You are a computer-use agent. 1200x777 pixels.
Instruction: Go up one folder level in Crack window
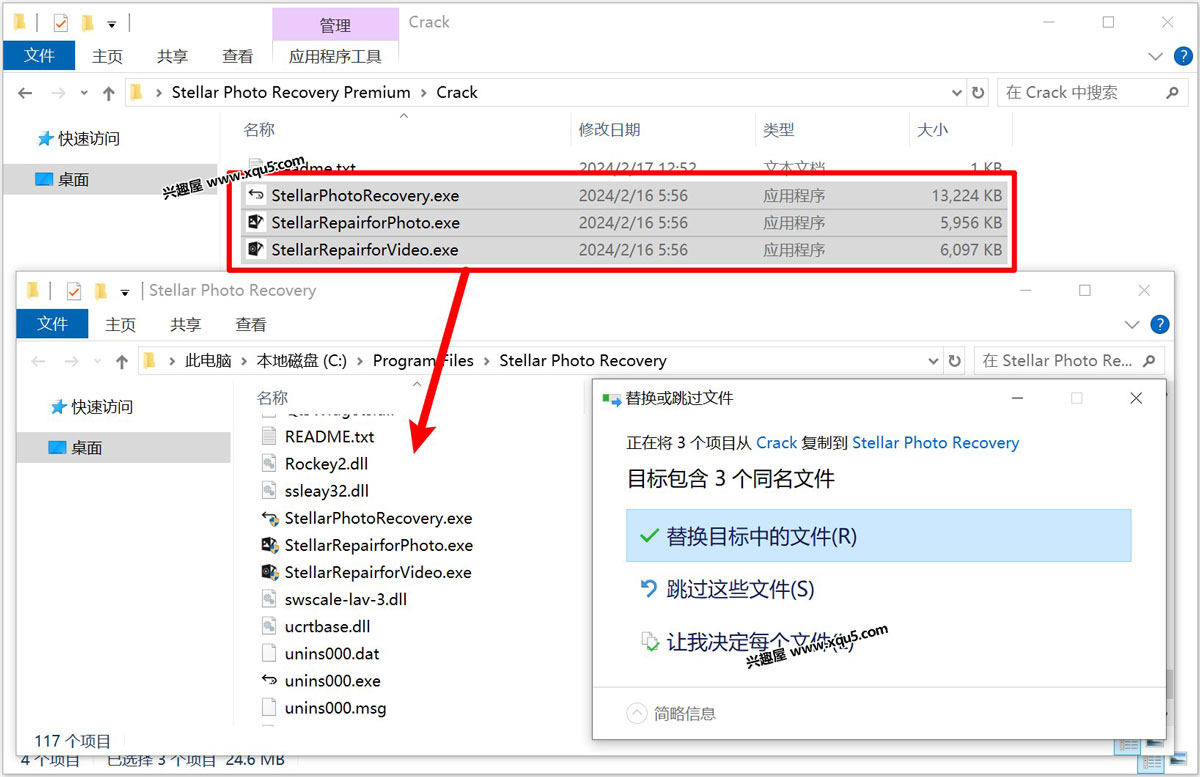109,93
